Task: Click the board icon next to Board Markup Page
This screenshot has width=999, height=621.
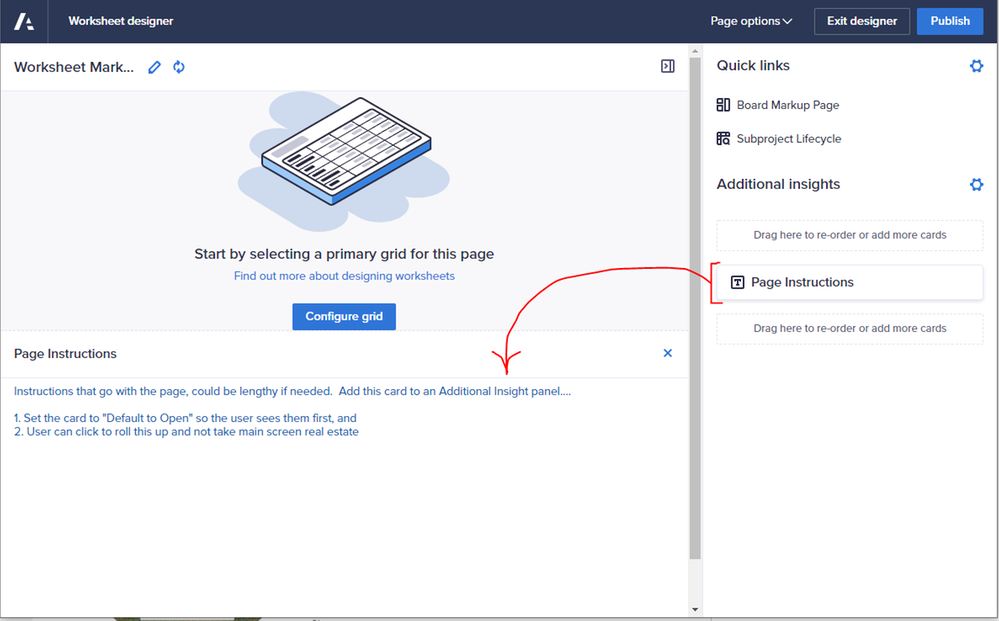Action: 723,105
